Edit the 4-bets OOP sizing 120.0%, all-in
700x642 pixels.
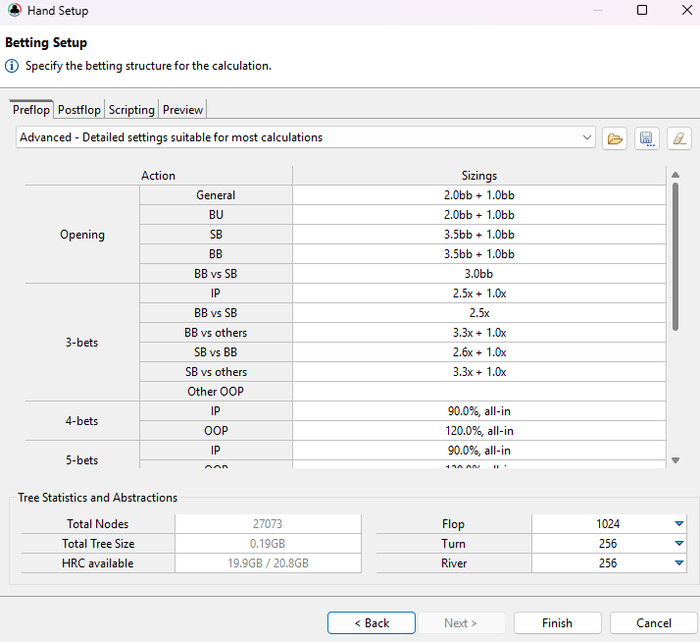click(x=479, y=431)
